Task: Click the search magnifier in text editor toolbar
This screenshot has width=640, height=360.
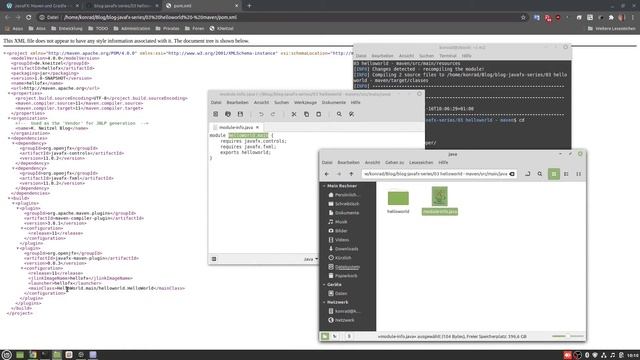Action: [339, 114]
